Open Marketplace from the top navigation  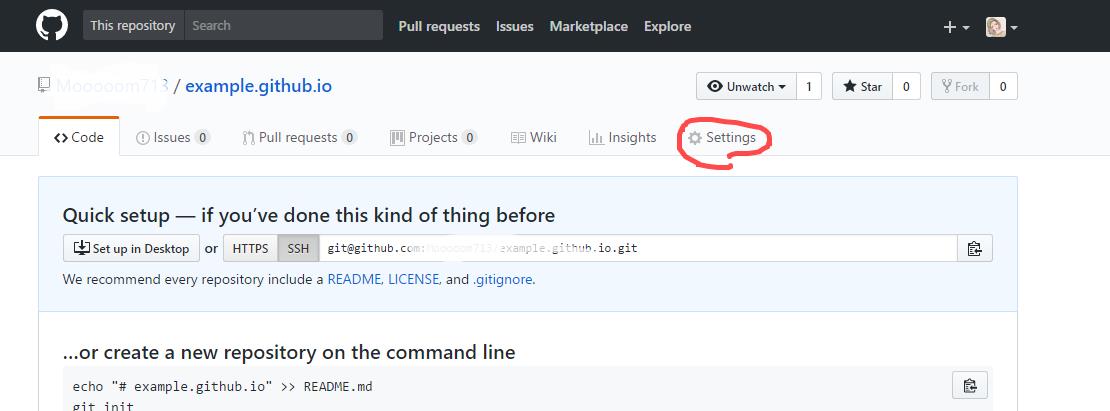(x=588, y=27)
